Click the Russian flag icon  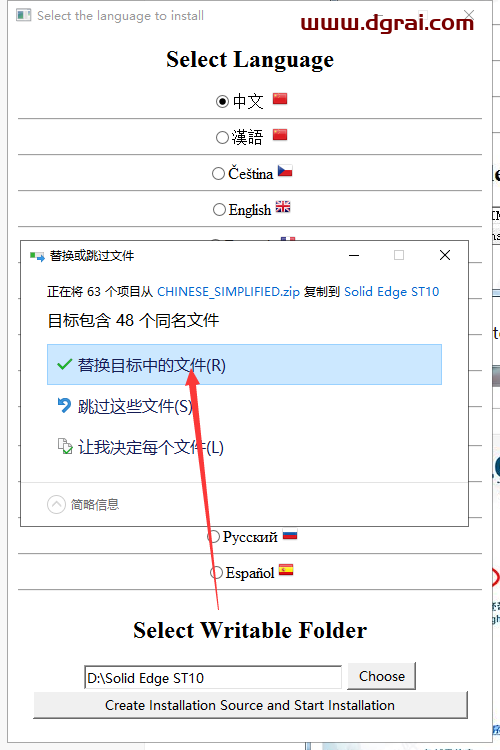pos(290,534)
